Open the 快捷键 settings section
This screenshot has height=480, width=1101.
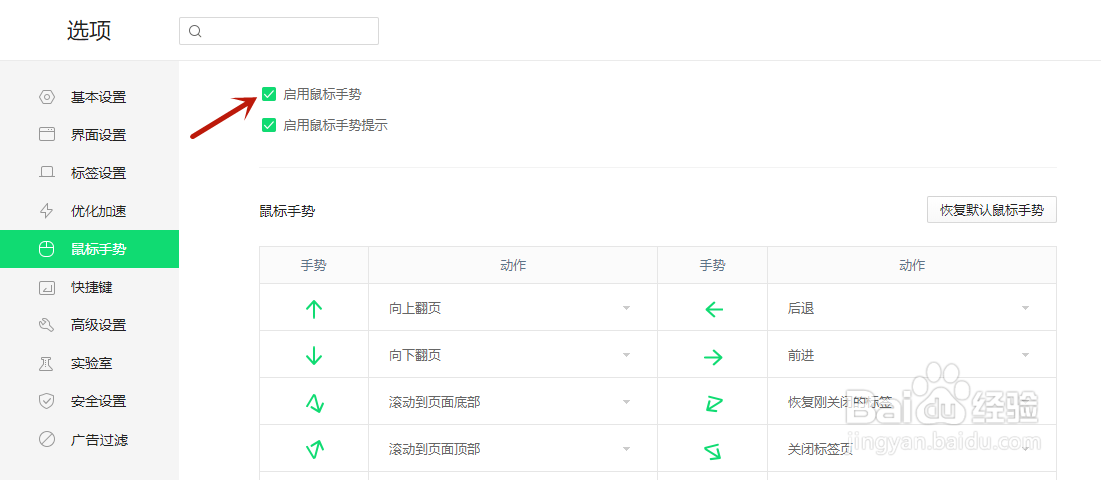click(x=91, y=287)
